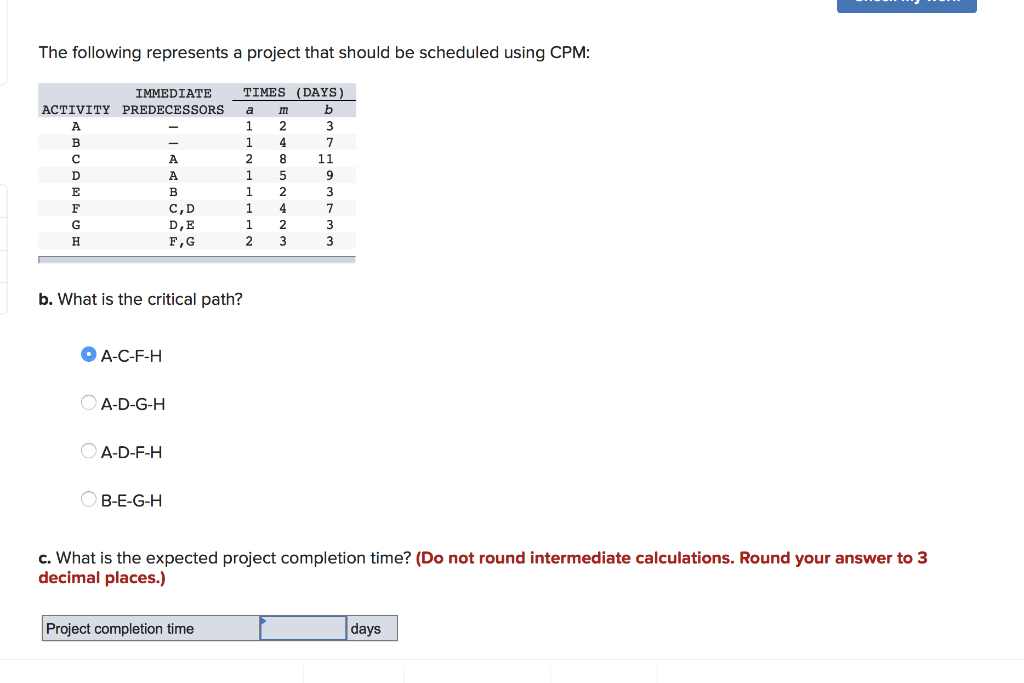Click the IMMEDIATE PREDECESSORS column header
This screenshot has width=1024, height=683.
click(x=173, y=101)
